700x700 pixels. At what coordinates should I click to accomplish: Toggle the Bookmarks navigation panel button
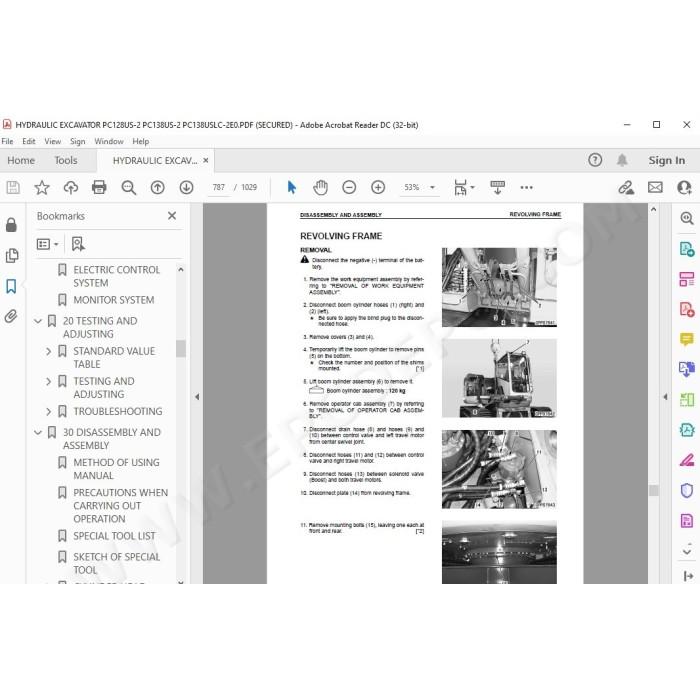(x=11, y=286)
